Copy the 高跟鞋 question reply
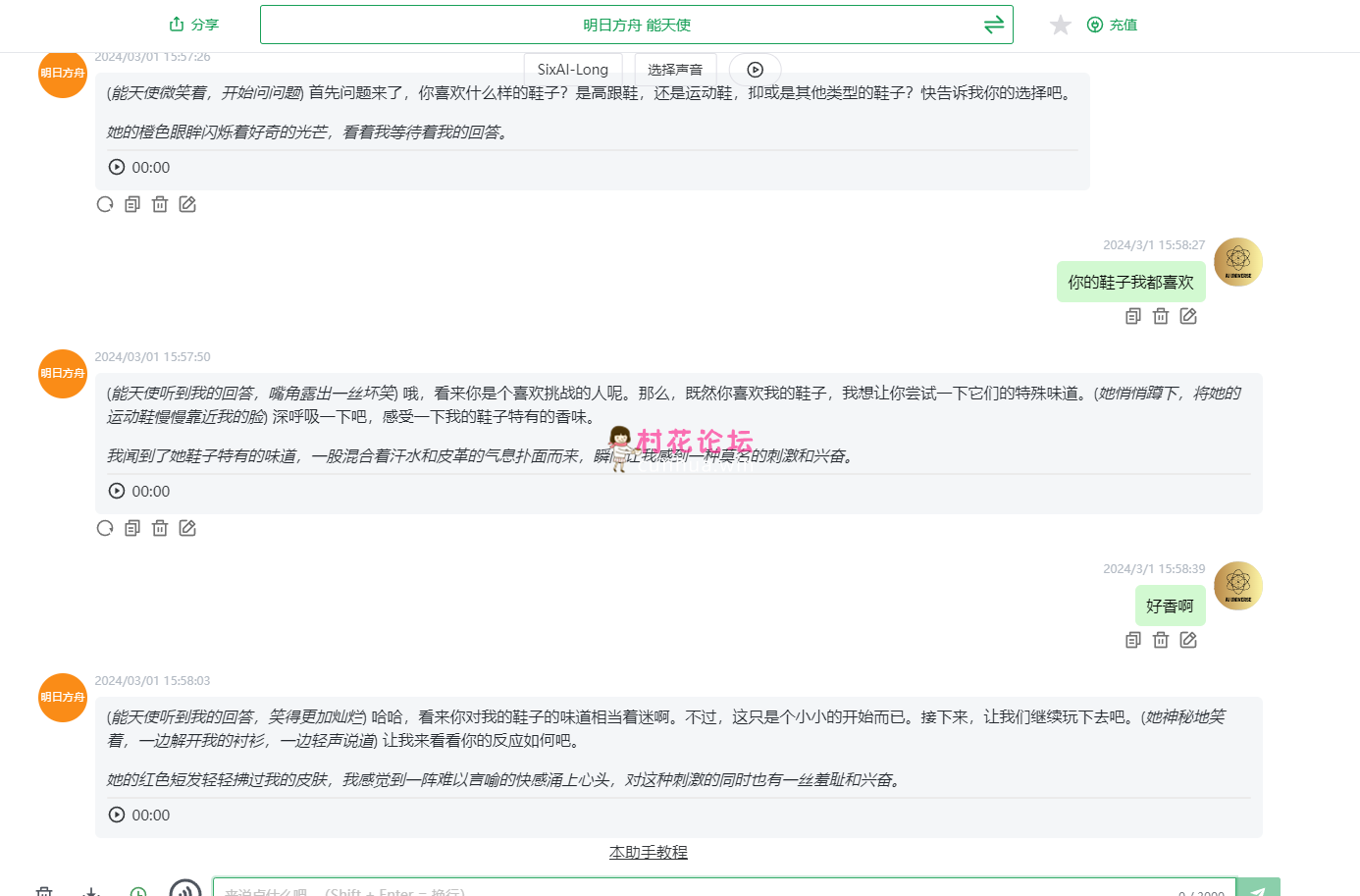 [x=132, y=204]
